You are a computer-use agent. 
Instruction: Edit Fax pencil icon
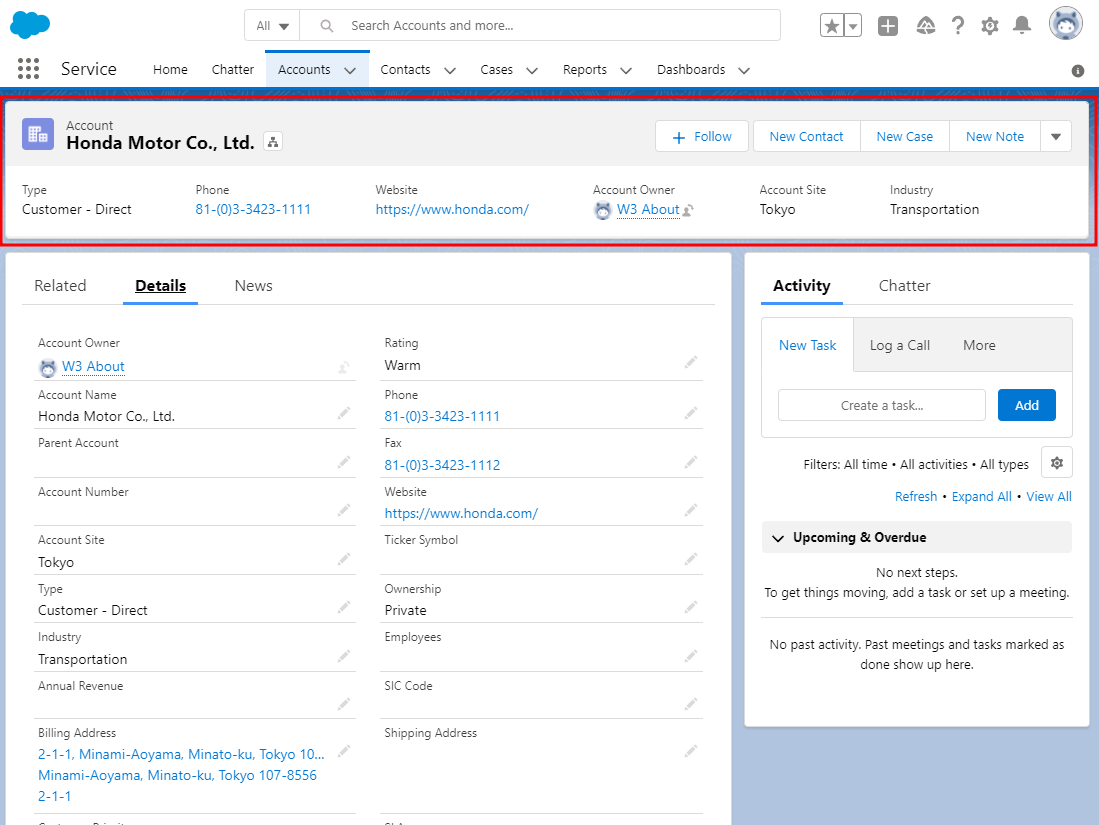691,462
